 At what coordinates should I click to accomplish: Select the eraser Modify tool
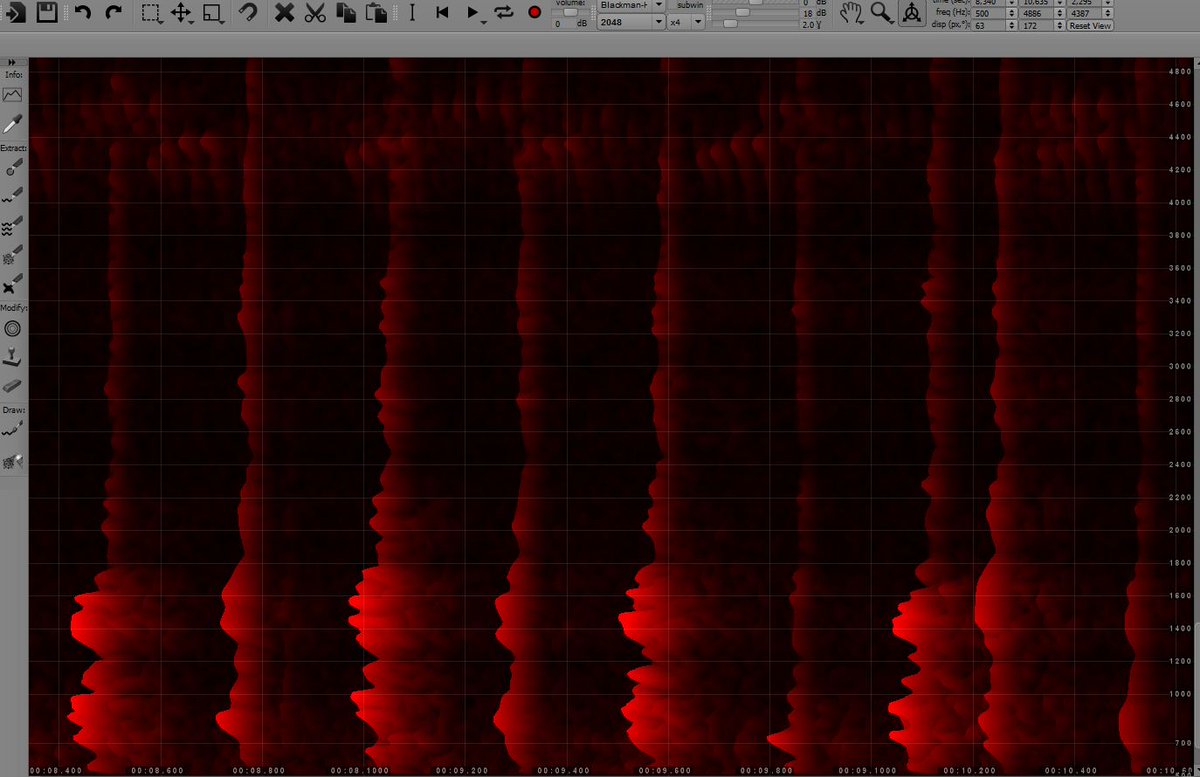13,385
